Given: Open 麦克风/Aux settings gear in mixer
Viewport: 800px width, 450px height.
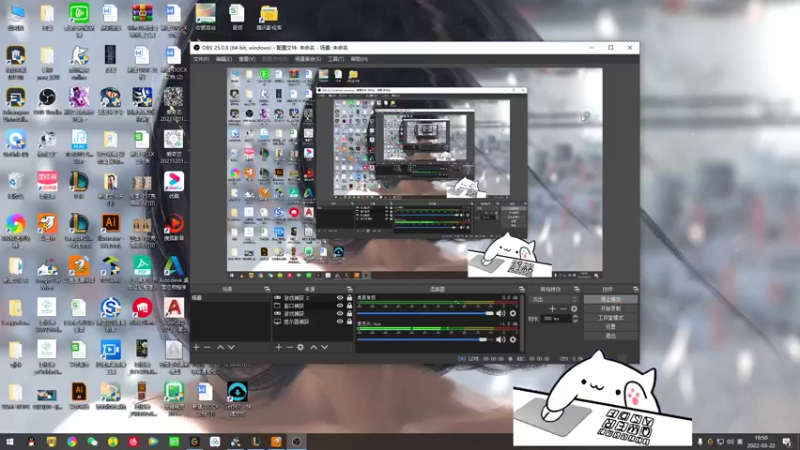Looking at the screenshot, I should coord(513,339).
